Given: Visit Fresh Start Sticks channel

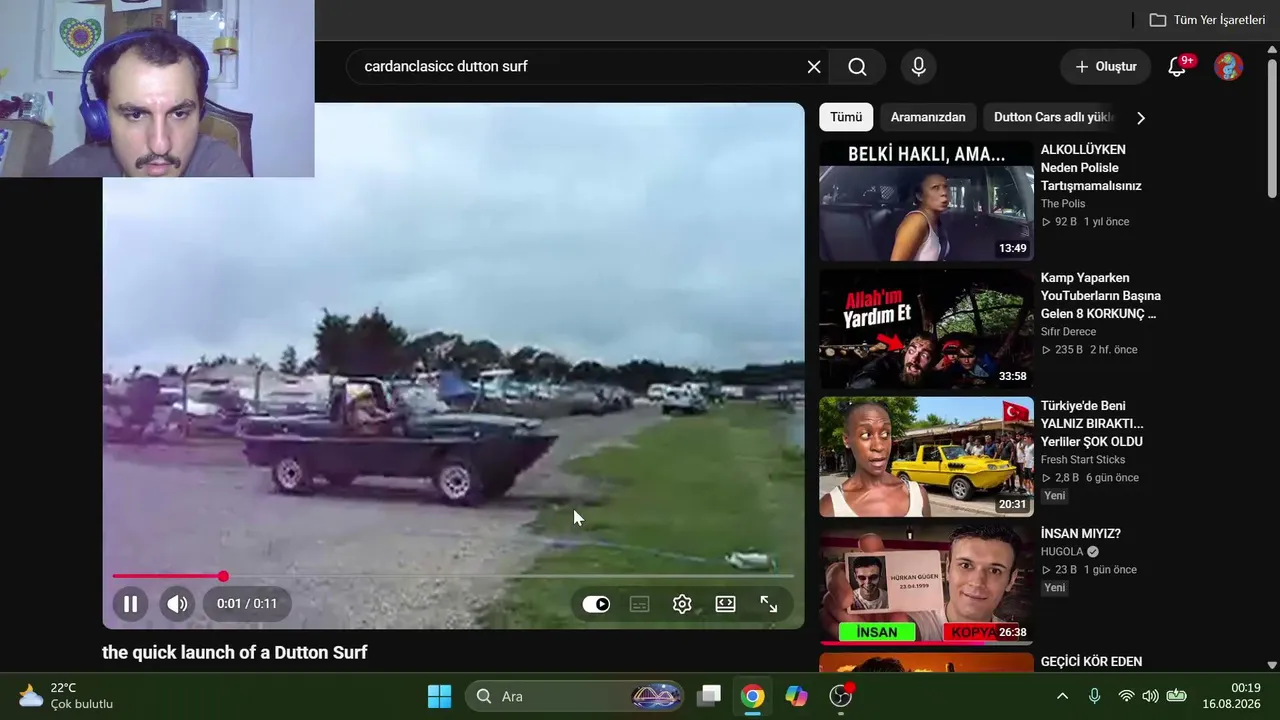Looking at the screenshot, I should tap(1083, 460).
